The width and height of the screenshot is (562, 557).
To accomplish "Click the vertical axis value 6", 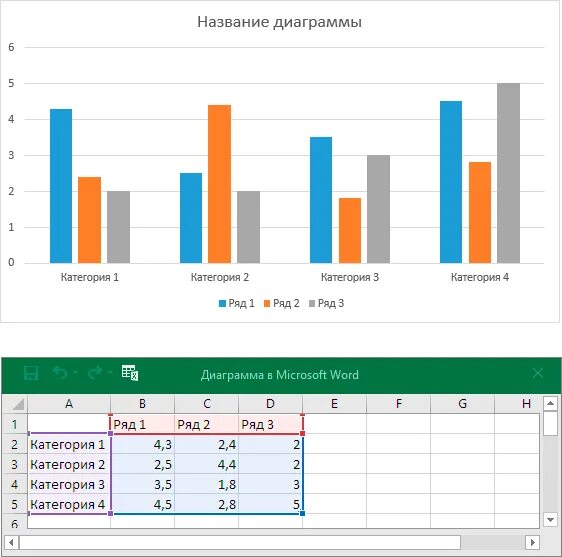I will tap(11, 47).
